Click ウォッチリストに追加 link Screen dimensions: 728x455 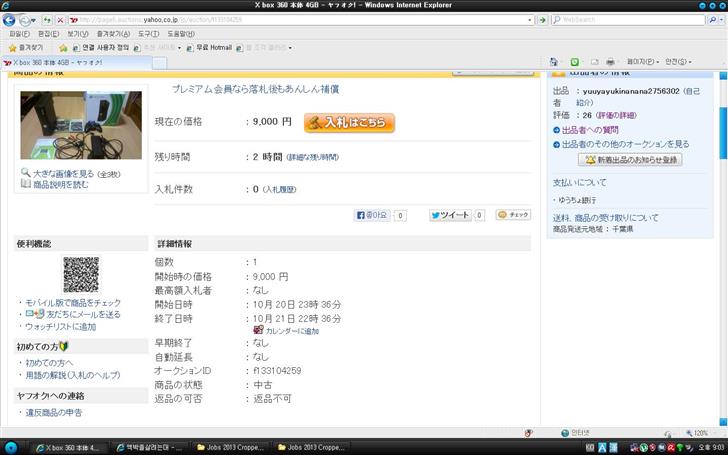pyautogui.click(x=60, y=326)
